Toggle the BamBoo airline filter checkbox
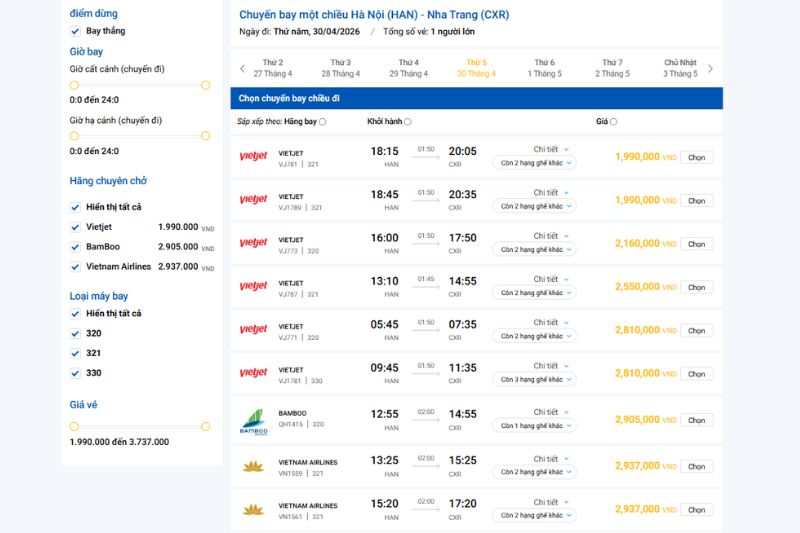Viewport: 800px width, 533px height. 75,247
